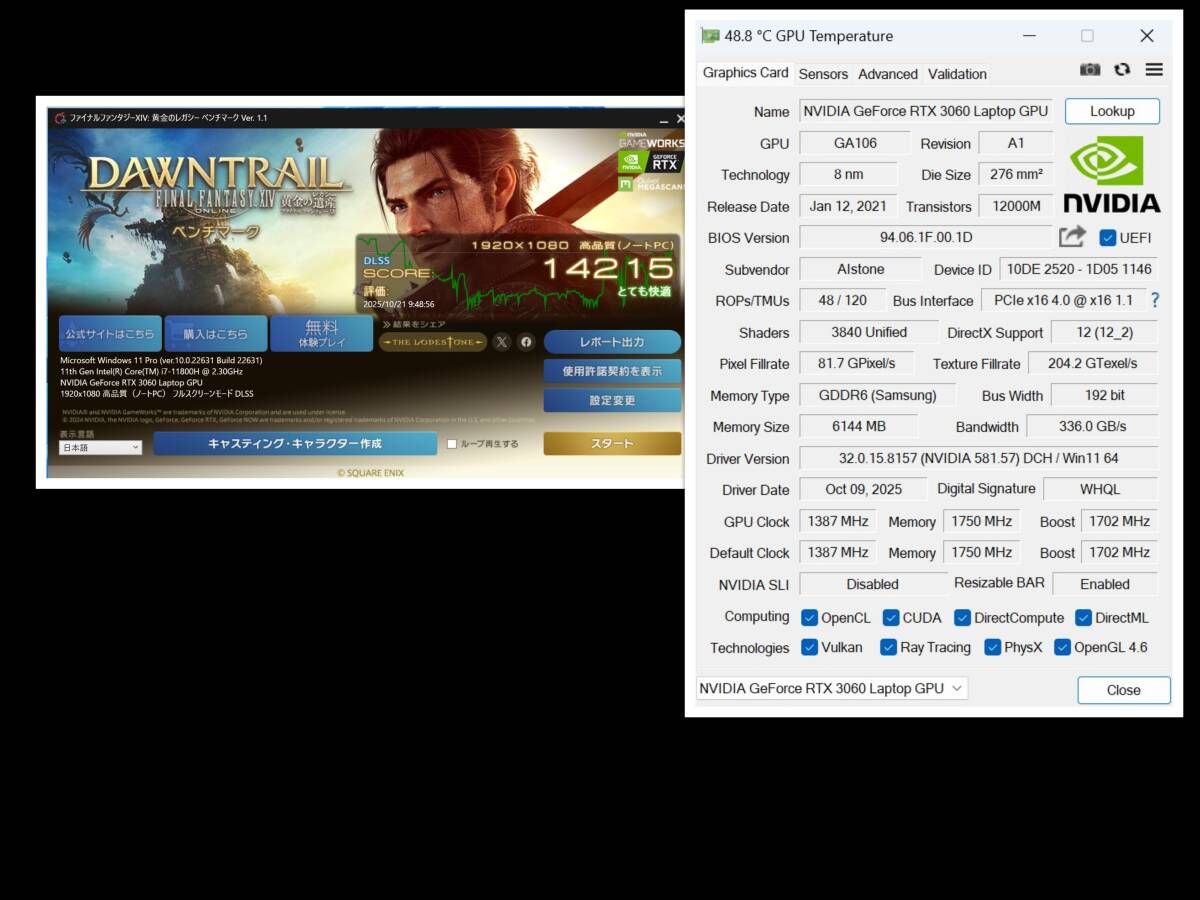Click the Subvendor value Alstone
This screenshot has height=900, width=1200.
click(860, 269)
